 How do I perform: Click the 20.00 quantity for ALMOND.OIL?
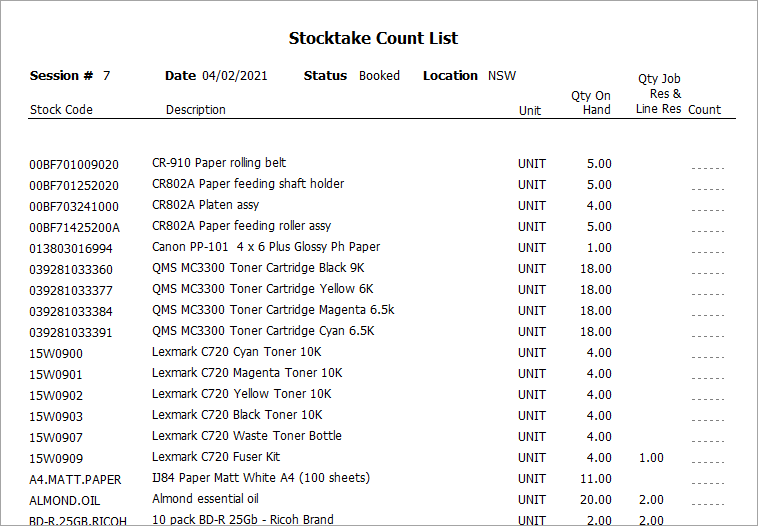pos(596,500)
